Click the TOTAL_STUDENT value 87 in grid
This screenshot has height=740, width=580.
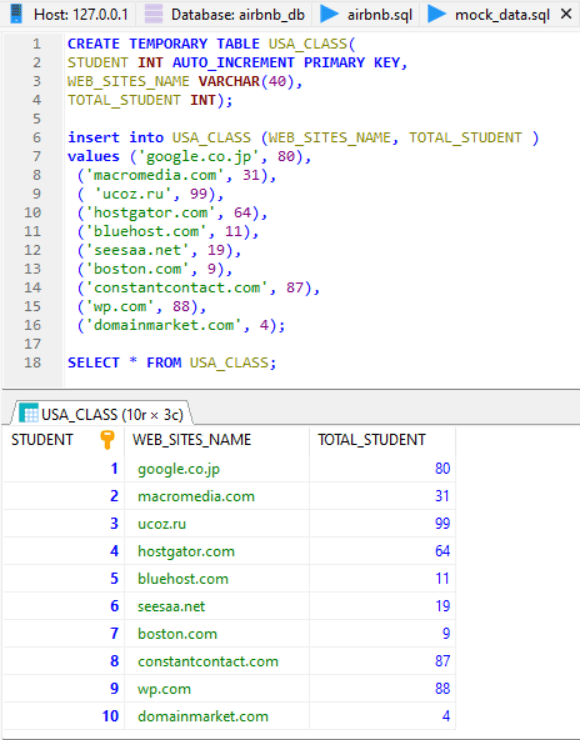click(x=383, y=661)
